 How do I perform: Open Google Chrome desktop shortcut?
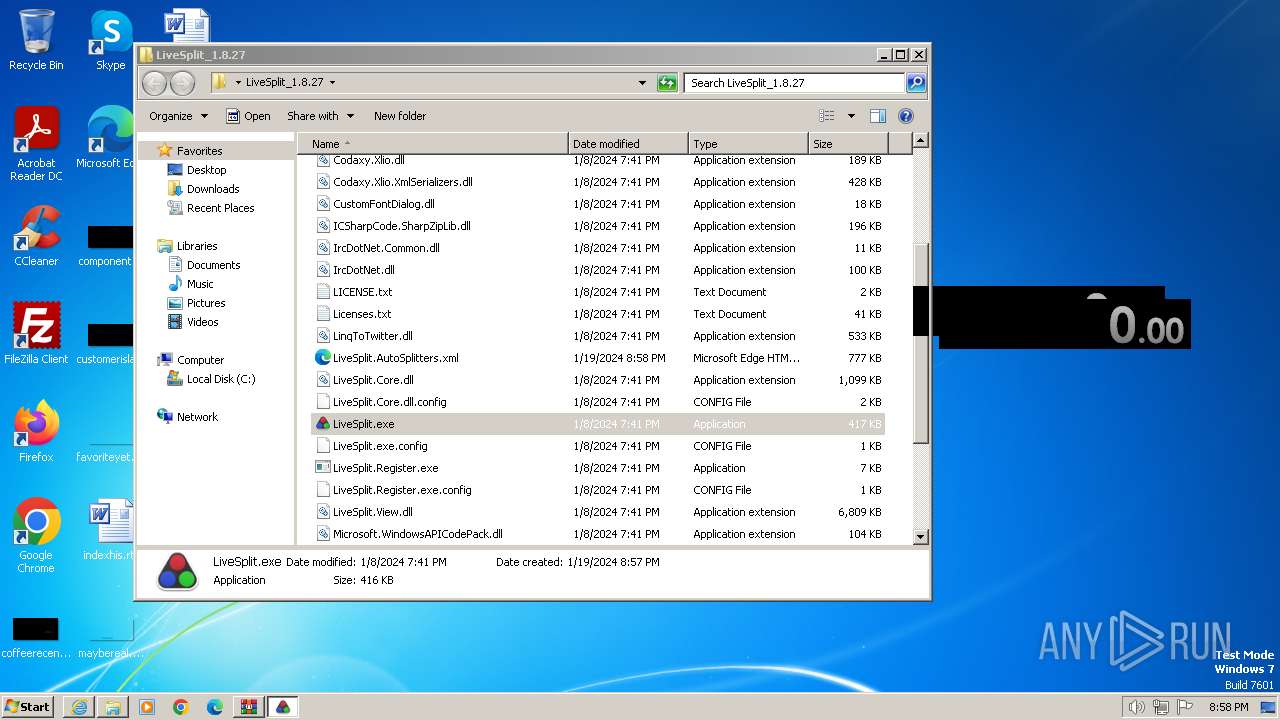(36, 536)
